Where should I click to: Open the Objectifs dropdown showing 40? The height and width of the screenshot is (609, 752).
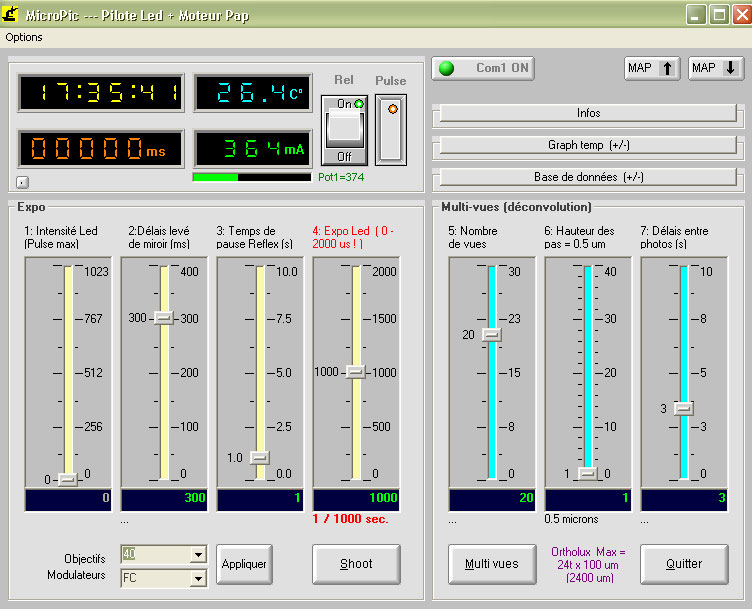point(198,555)
